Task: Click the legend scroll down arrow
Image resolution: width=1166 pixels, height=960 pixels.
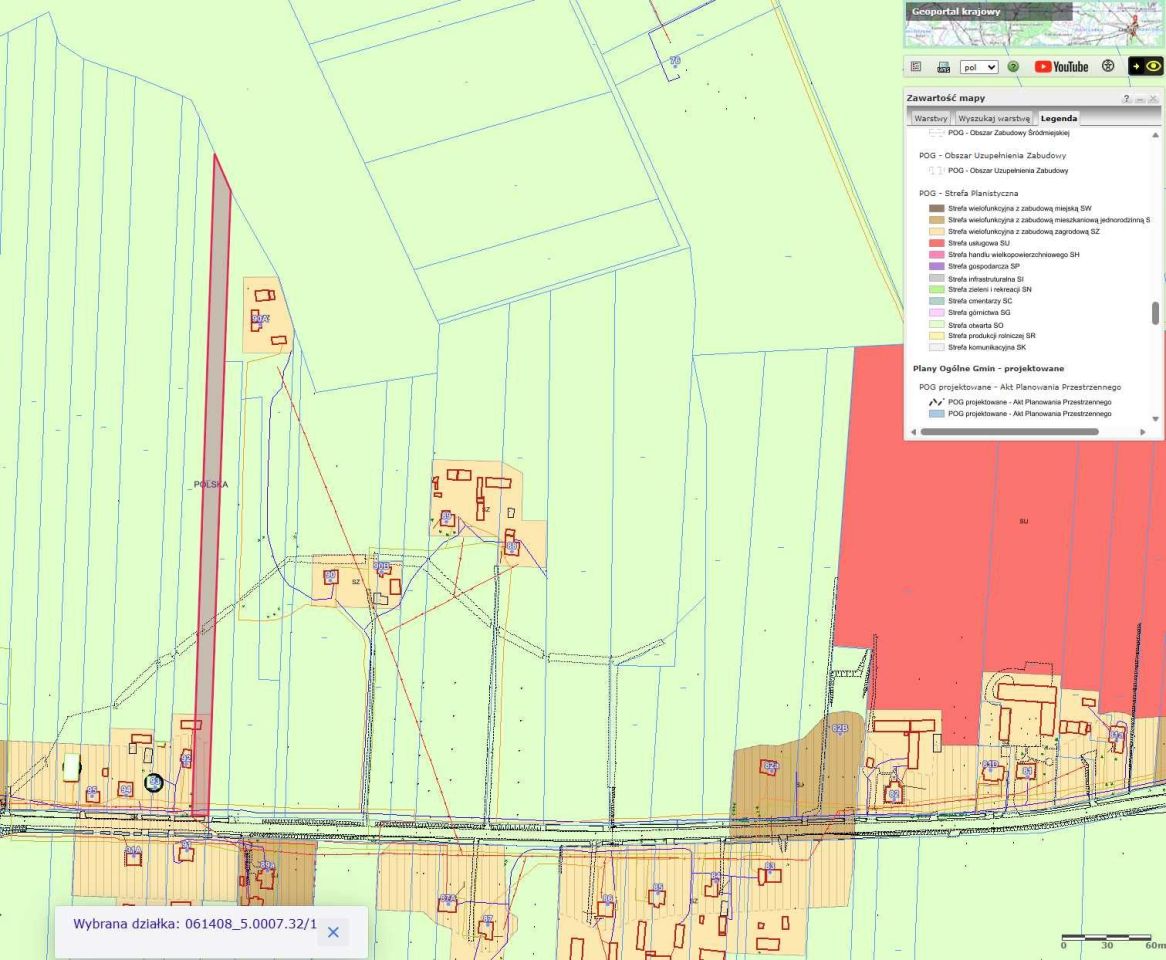Action: (1156, 419)
